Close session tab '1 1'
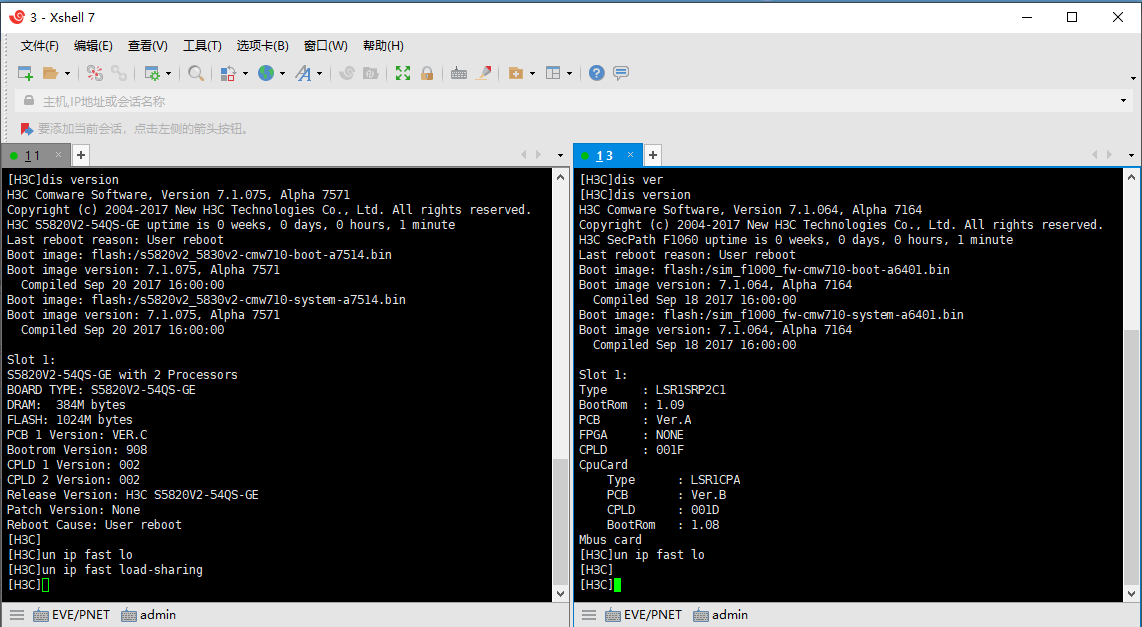Viewport: 1142px width, 627px height. [x=58, y=154]
